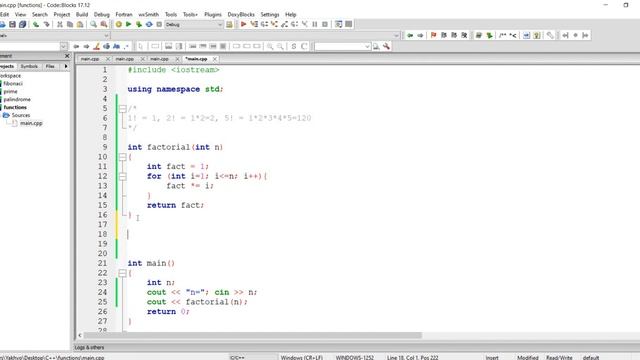Click the Build gear icon
The width and height of the screenshot is (640, 360).
coord(118,24)
